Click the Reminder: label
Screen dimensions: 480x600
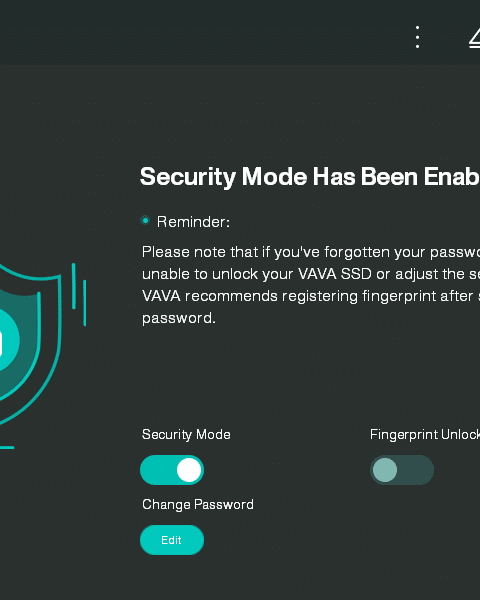[x=193, y=222]
